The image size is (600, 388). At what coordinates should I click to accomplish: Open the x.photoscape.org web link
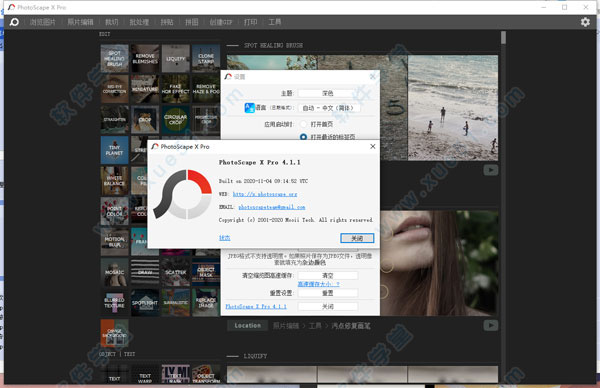tap(265, 194)
